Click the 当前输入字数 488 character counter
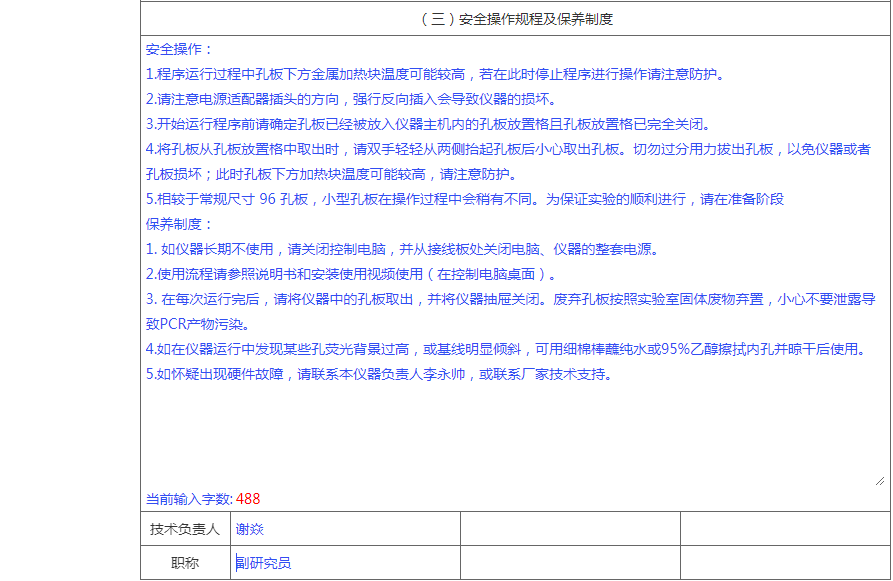The image size is (893, 581). [x=203, y=499]
